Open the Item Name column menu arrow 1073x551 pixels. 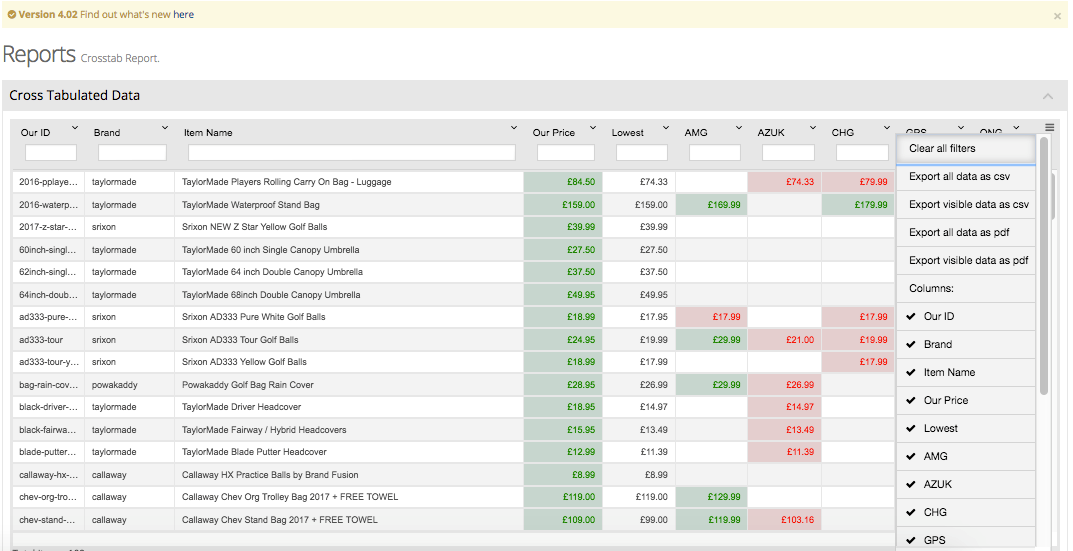[x=514, y=129]
